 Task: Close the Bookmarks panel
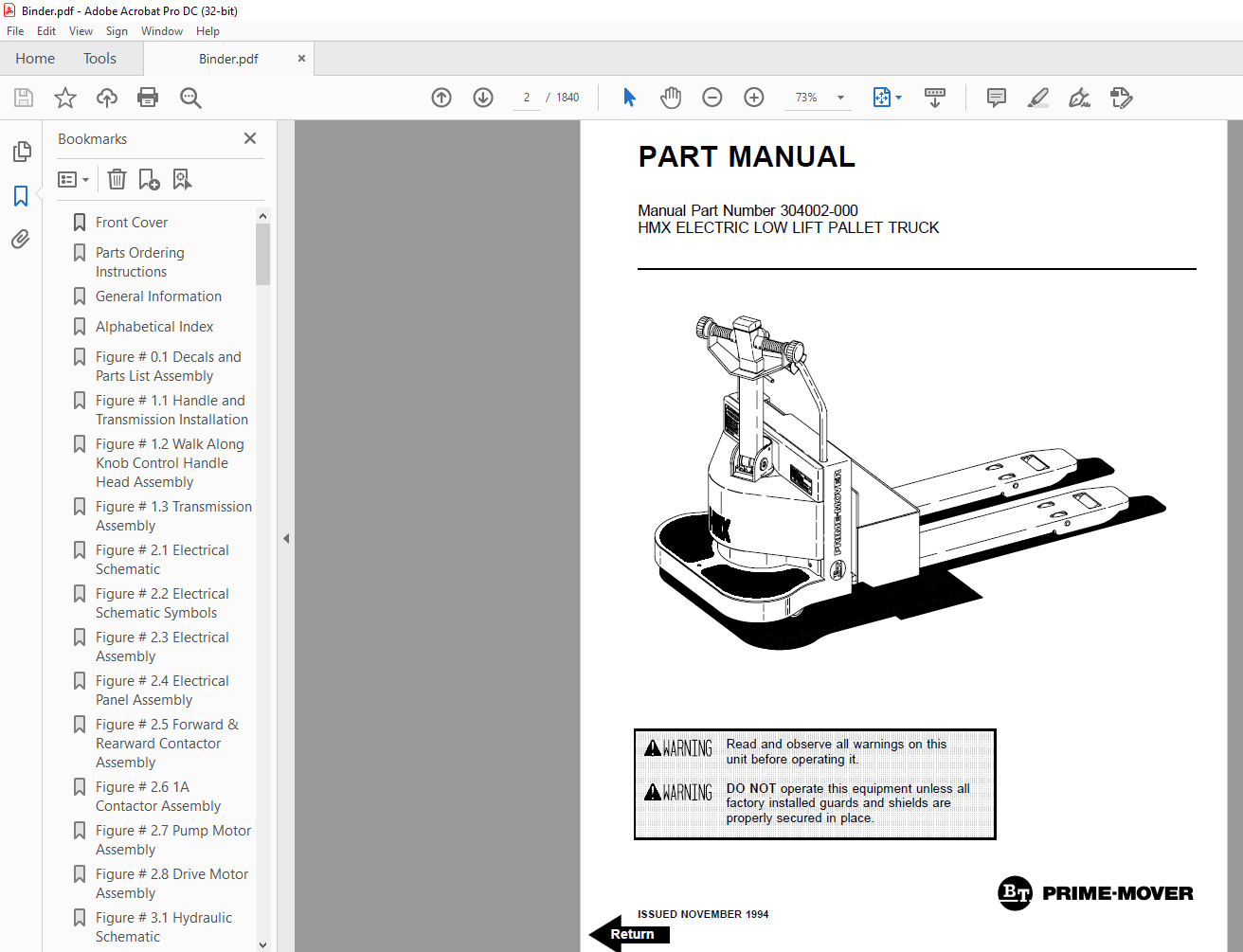click(250, 138)
